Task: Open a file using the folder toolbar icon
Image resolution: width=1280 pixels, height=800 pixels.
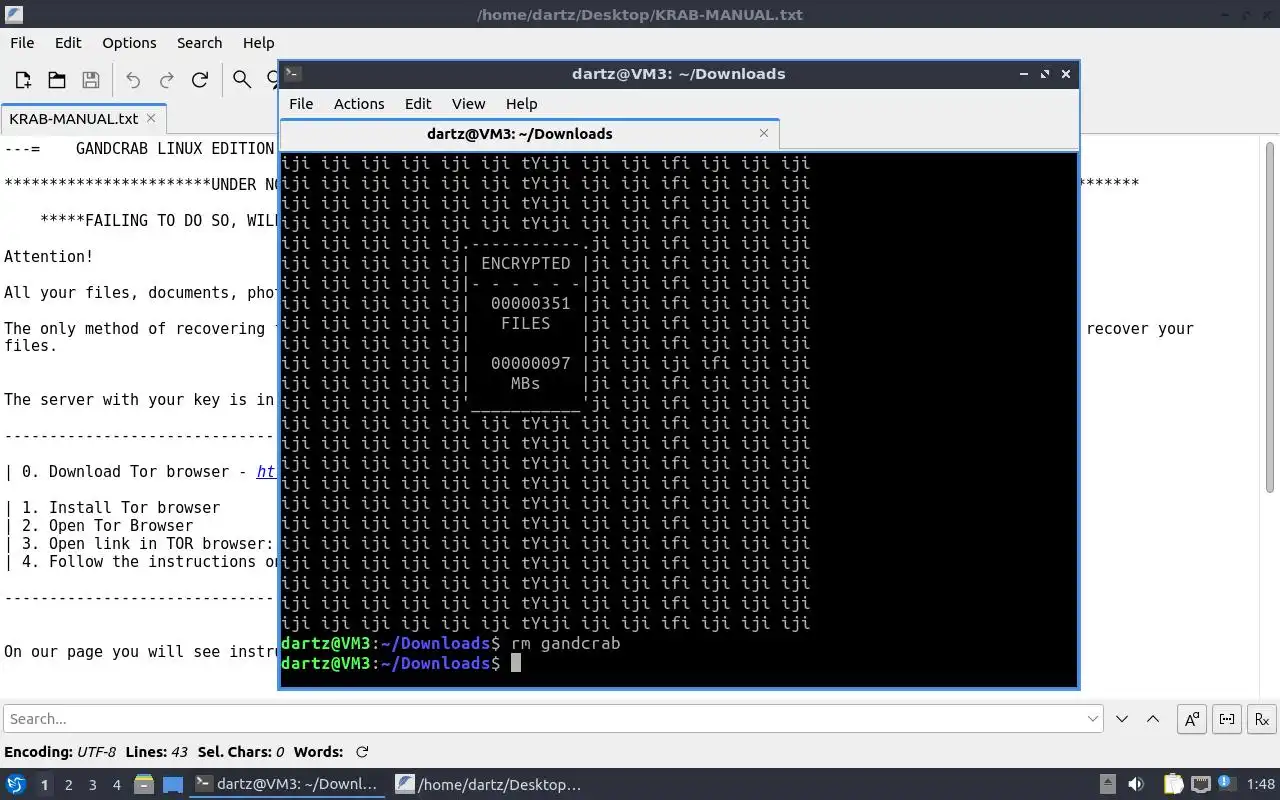Action: point(57,80)
